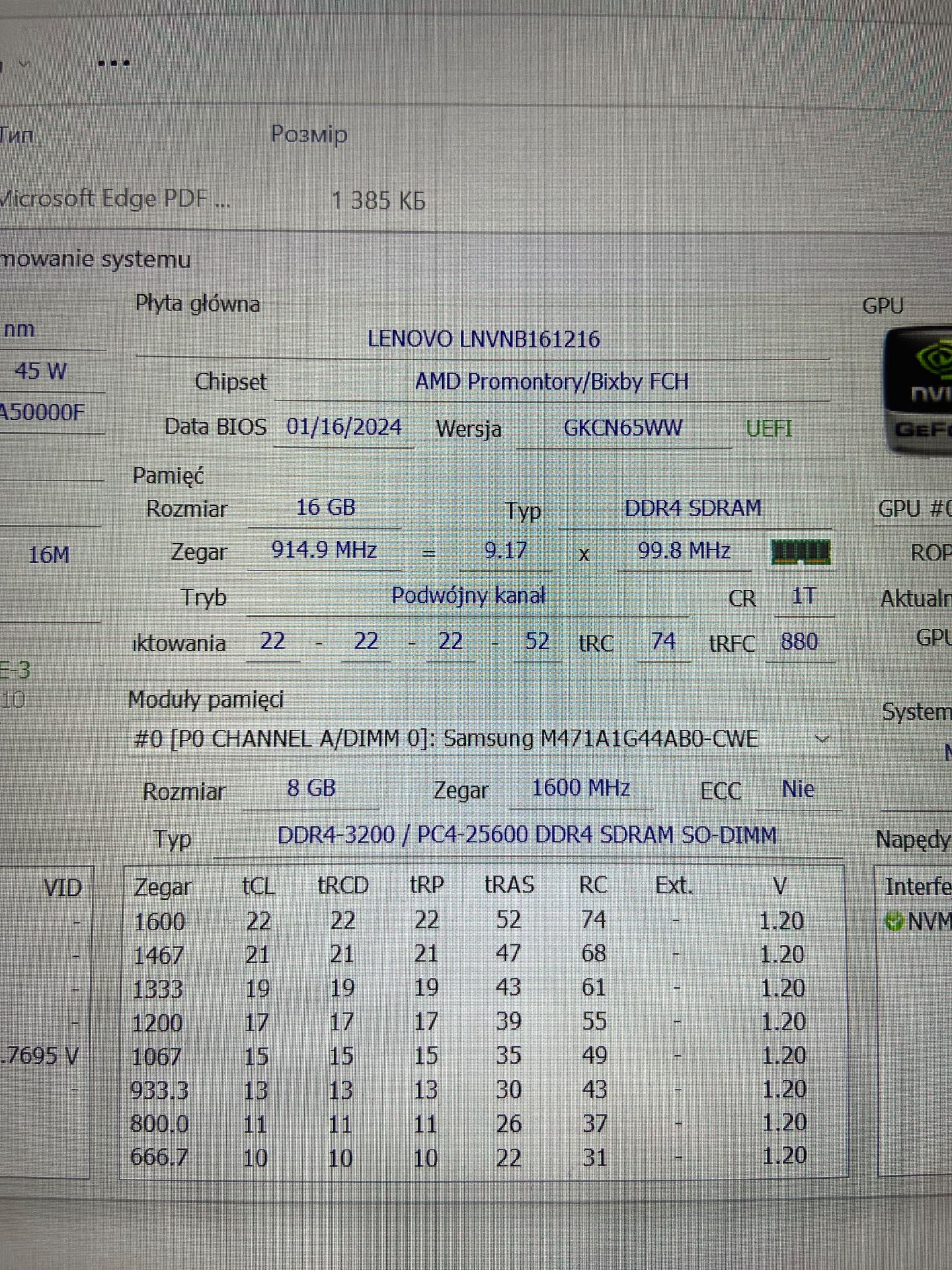This screenshot has width=952, height=1270.
Task: Click the RC column header
Action: [594, 885]
